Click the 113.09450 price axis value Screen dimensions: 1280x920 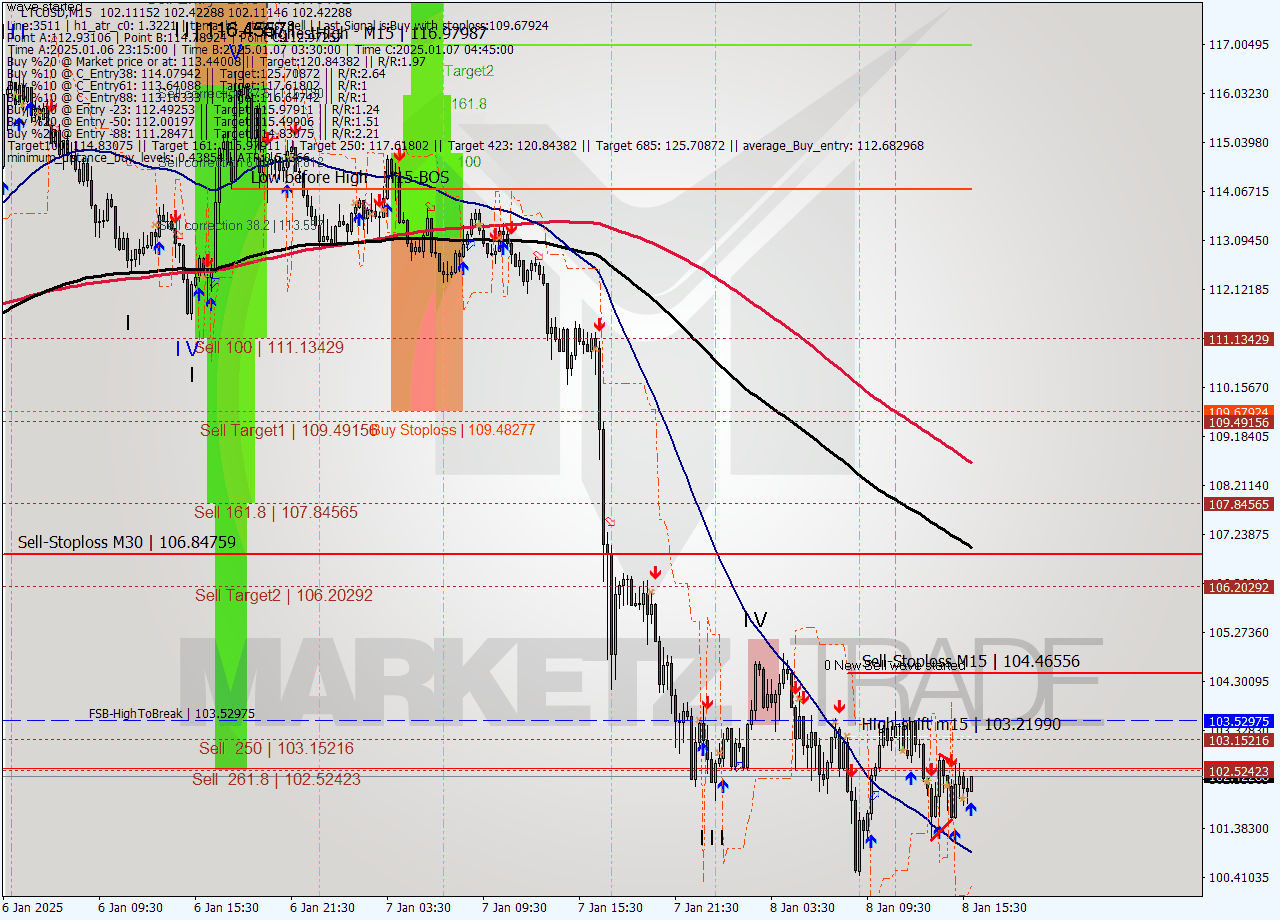tap(1239, 241)
